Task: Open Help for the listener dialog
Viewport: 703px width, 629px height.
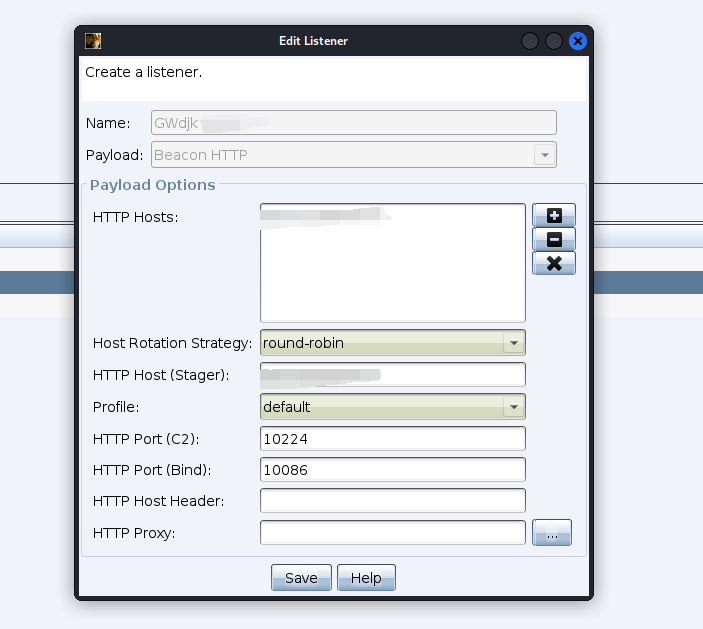Action: [x=366, y=578]
